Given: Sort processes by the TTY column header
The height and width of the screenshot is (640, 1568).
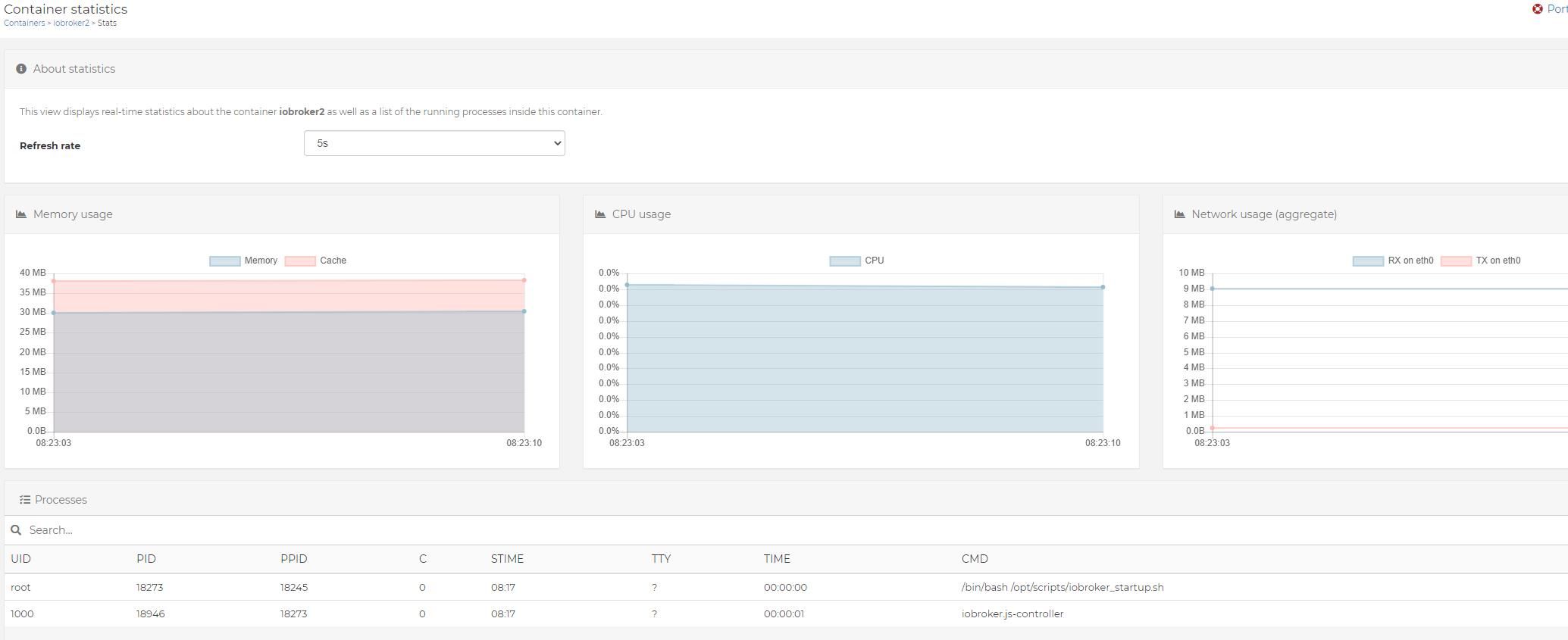Looking at the screenshot, I should pos(661,559).
